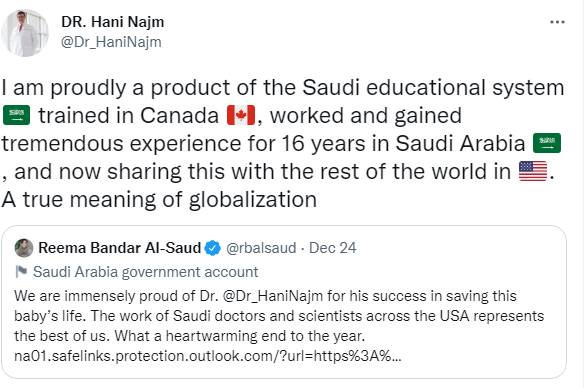The width and height of the screenshot is (588, 388).
Task: Open the three-dot more options menu
Action: pyautogui.click(x=557, y=22)
